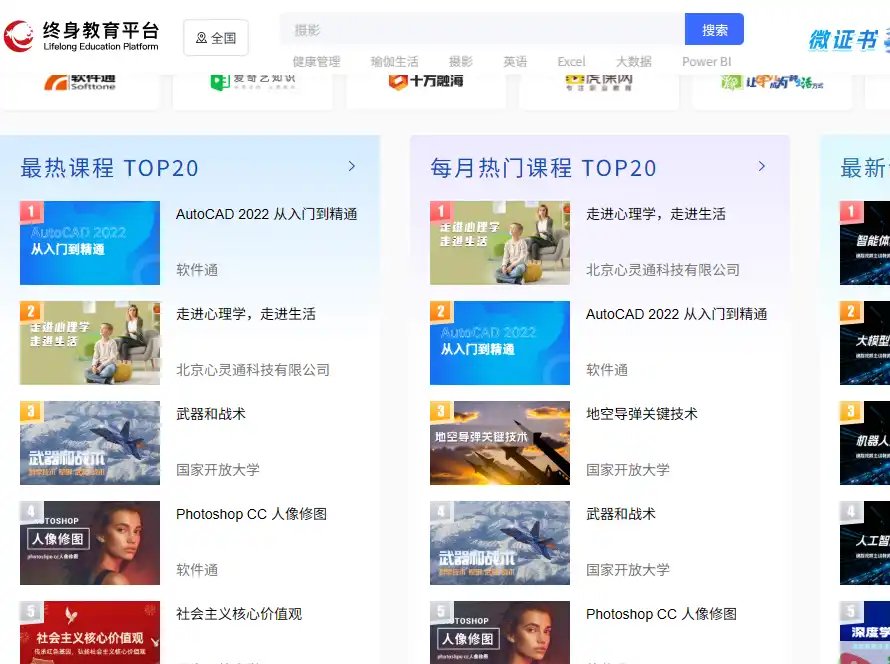Screen dimensions: 890x664
Task: Open the 十万融海 partner logo
Action: tap(426, 83)
